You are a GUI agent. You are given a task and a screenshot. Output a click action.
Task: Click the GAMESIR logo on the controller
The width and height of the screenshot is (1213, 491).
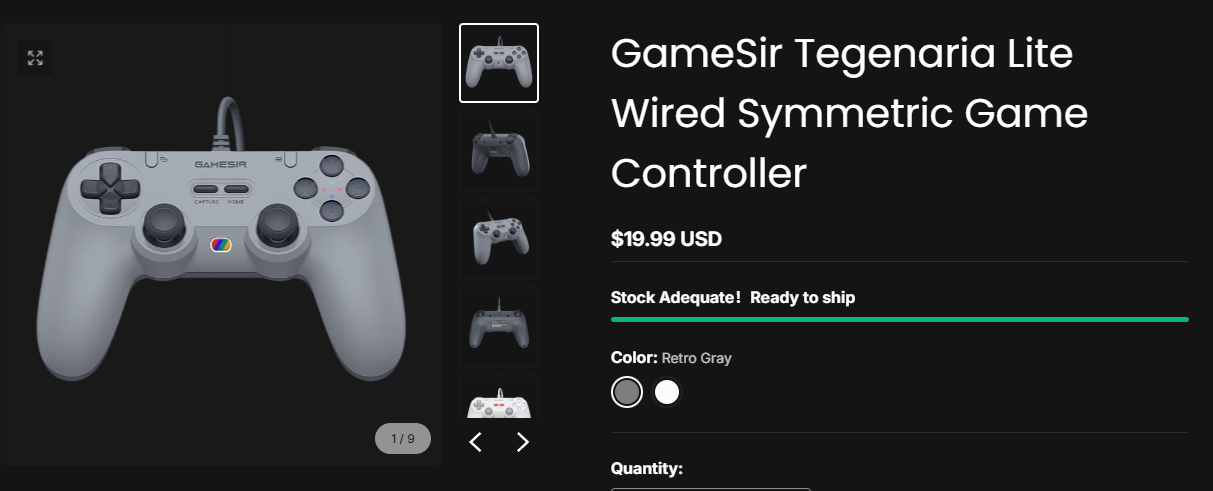tap(221, 163)
